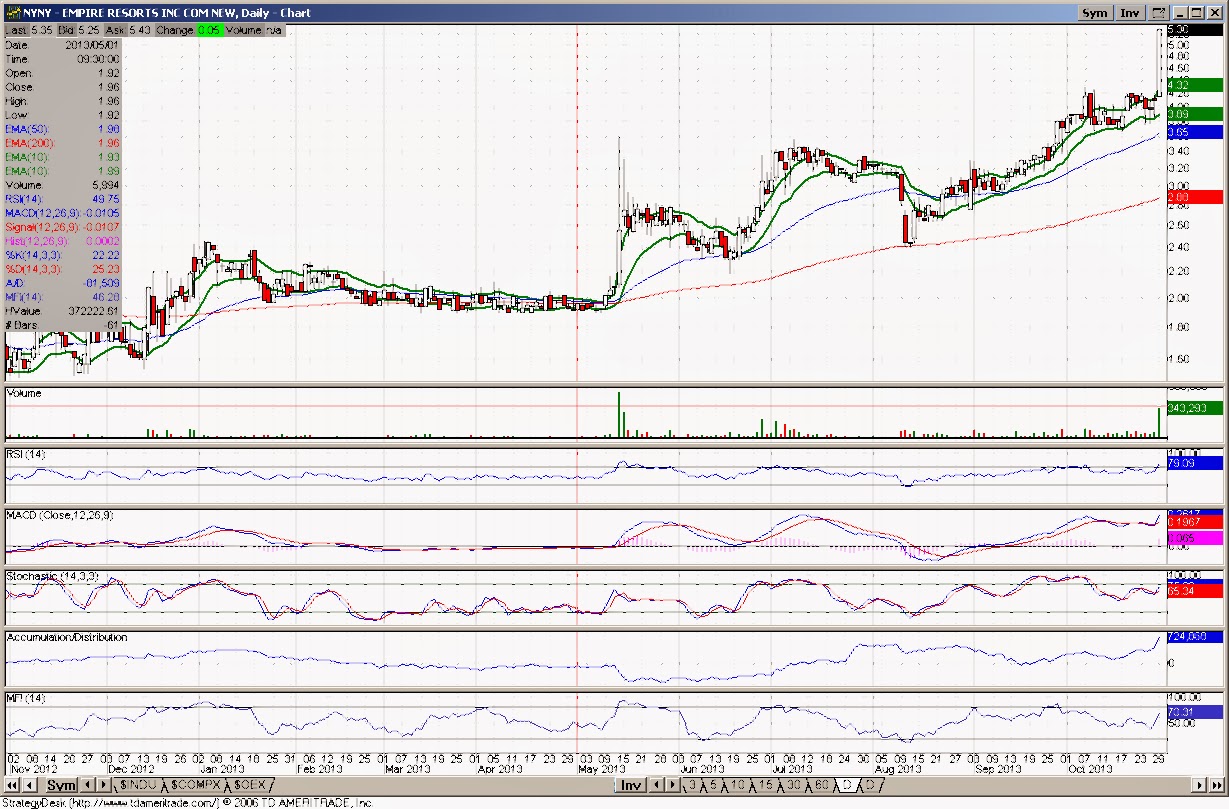This screenshot has width=1229, height=809.
Task: Click the chart application icon in the title bar
Action: coord(13,13)
